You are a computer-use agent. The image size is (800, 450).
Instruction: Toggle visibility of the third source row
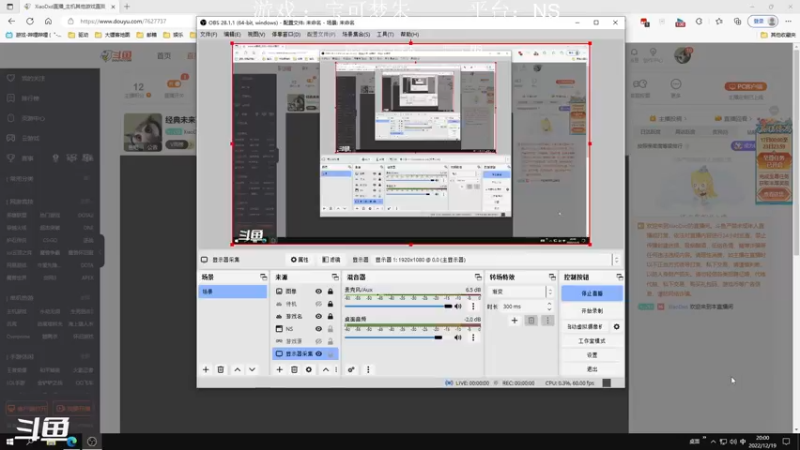point(318,316)
